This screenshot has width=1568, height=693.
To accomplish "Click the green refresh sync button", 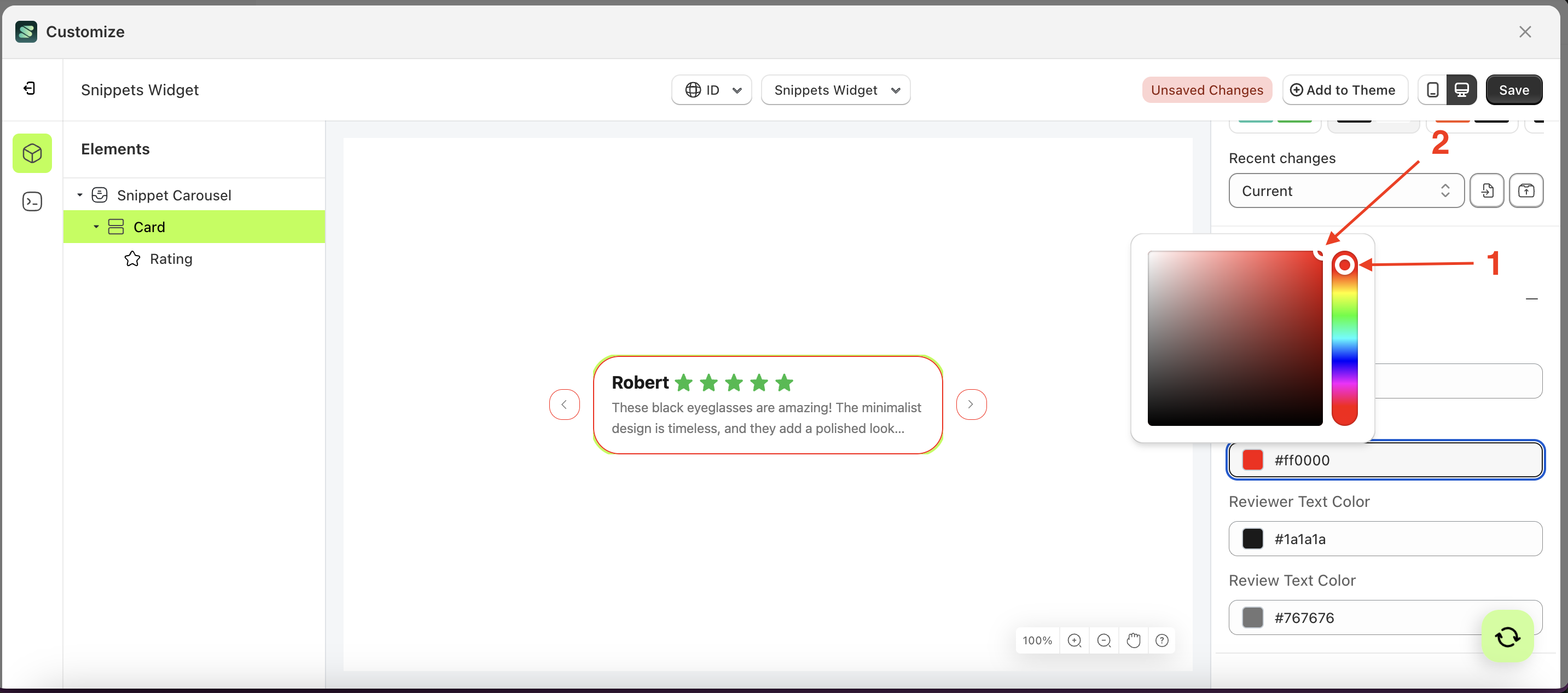I will point(1507,637).
